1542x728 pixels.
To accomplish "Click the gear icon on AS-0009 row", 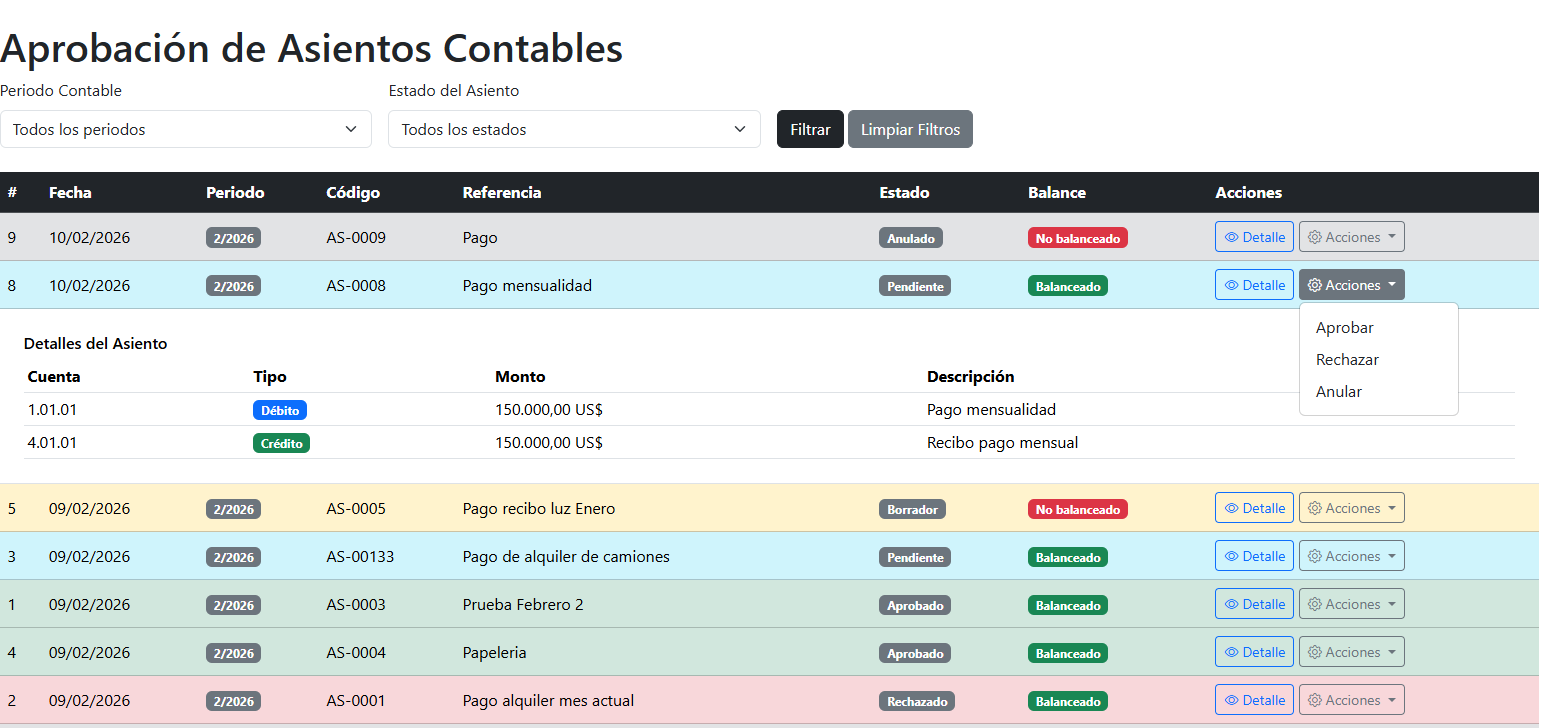I will point(1315,237).
